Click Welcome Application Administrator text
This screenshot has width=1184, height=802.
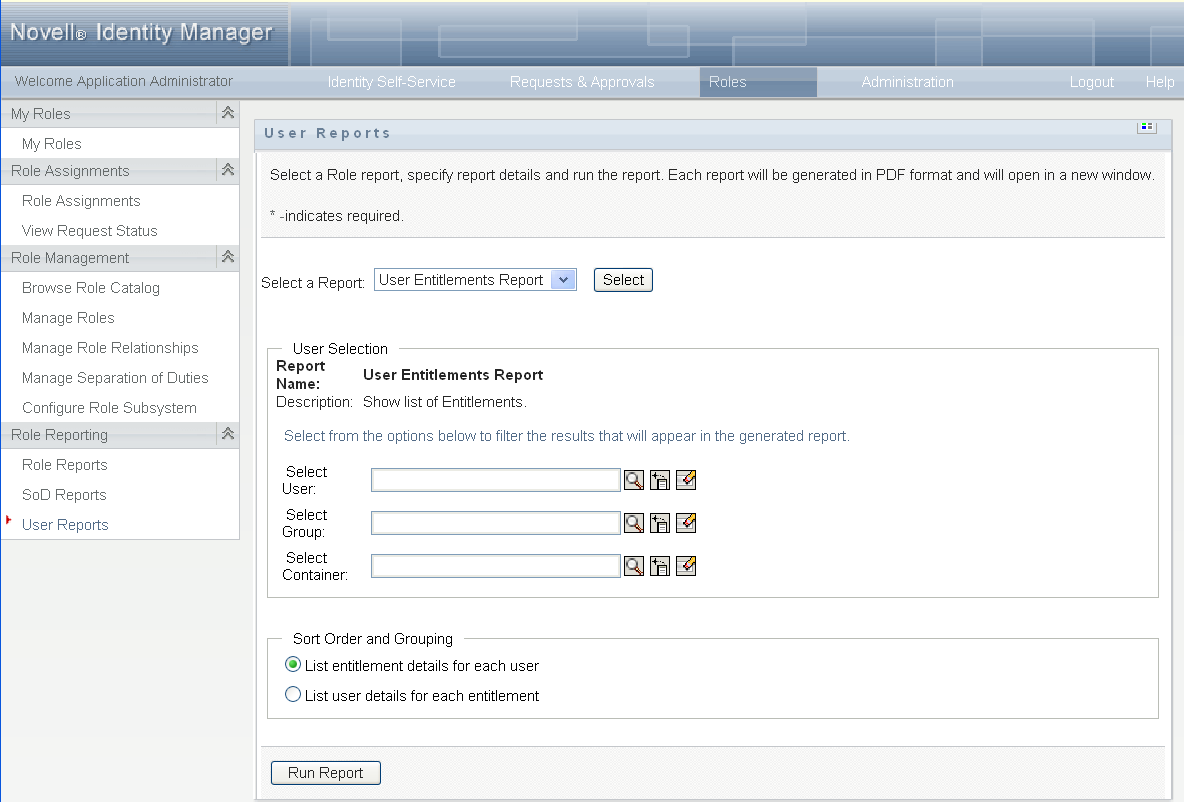(x=124, y=81)
